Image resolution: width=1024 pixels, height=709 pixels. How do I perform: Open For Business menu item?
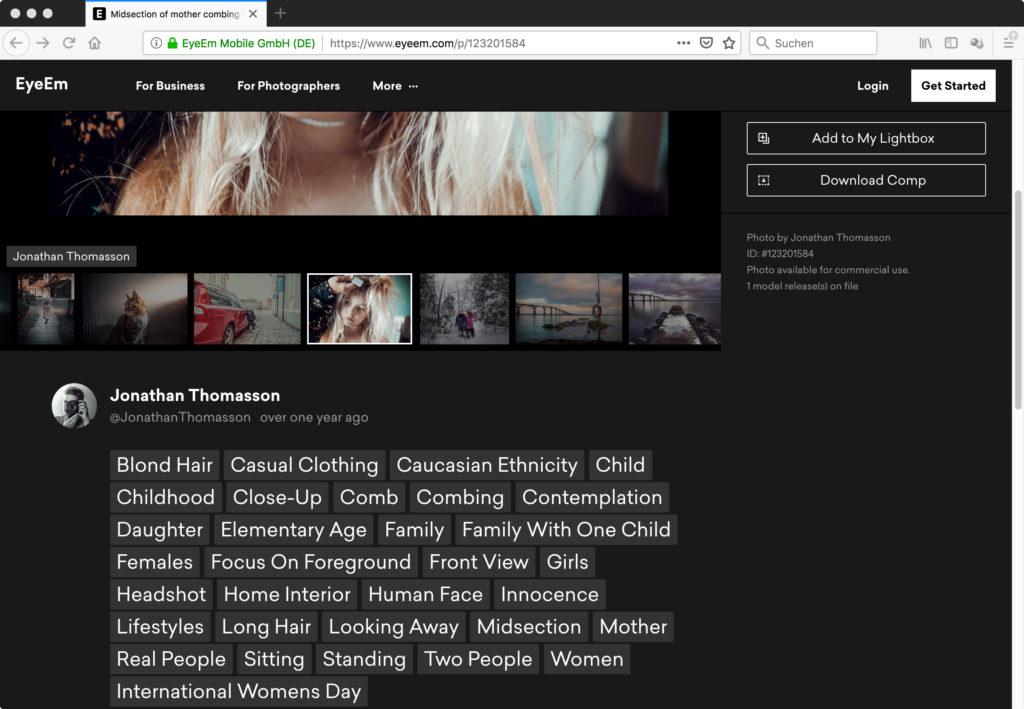coord(170,86)
